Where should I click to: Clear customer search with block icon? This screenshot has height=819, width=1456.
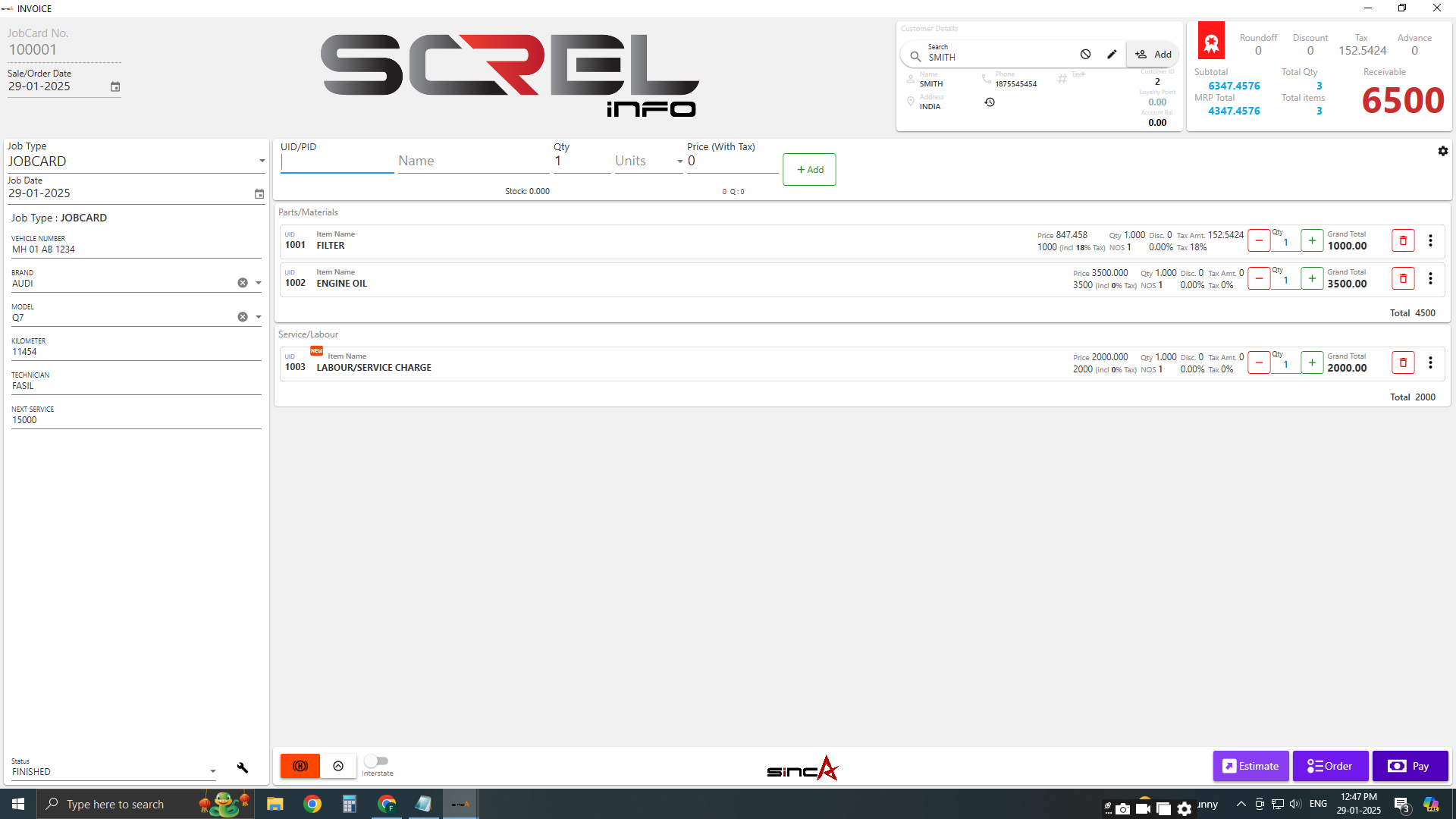click(x=1085, y=55)
